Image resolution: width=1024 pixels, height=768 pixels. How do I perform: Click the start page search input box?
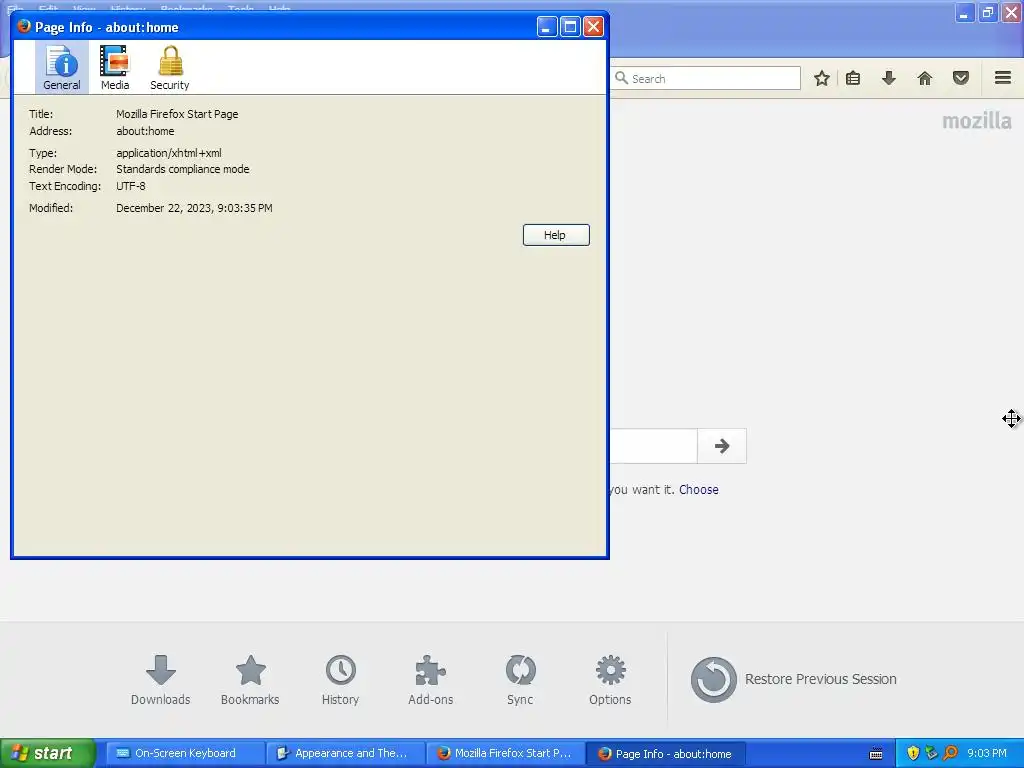(654, 446)
